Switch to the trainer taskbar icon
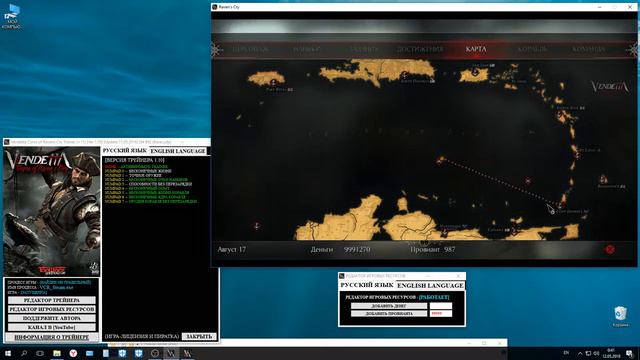The image size is (640, 360). [187, 353]
